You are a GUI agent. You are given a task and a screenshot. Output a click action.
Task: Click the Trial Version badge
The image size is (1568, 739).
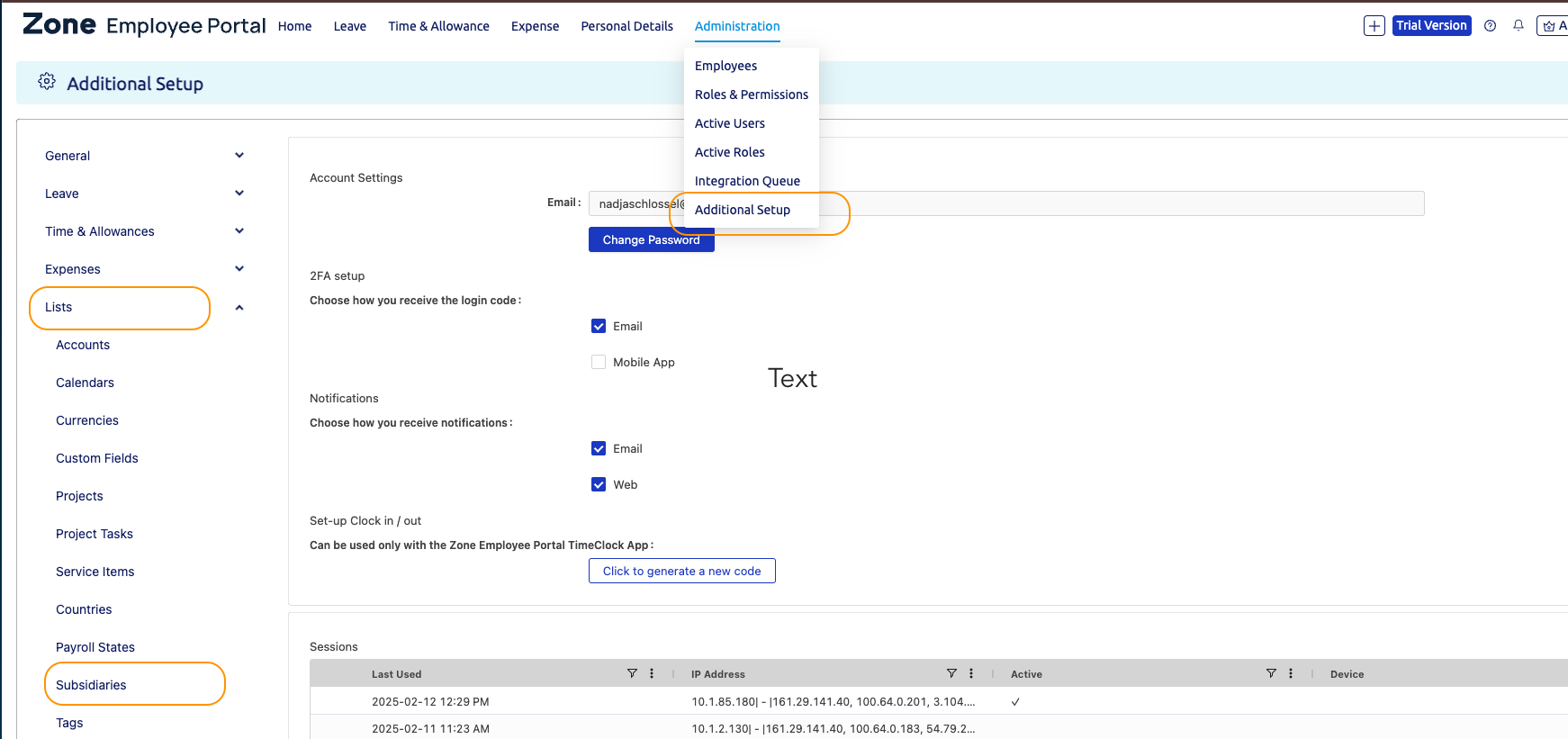pyautogui.click(x=1431, y=26)
